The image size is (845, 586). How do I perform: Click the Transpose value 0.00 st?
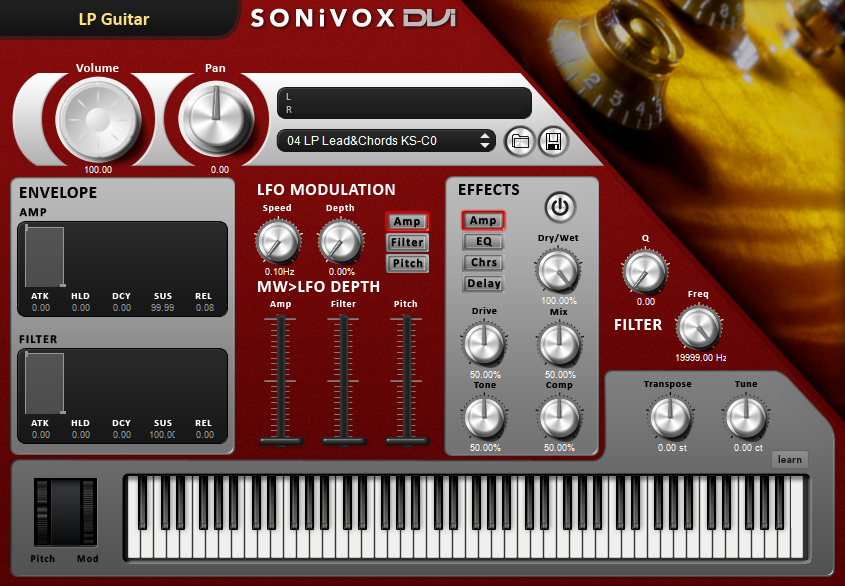672,448
